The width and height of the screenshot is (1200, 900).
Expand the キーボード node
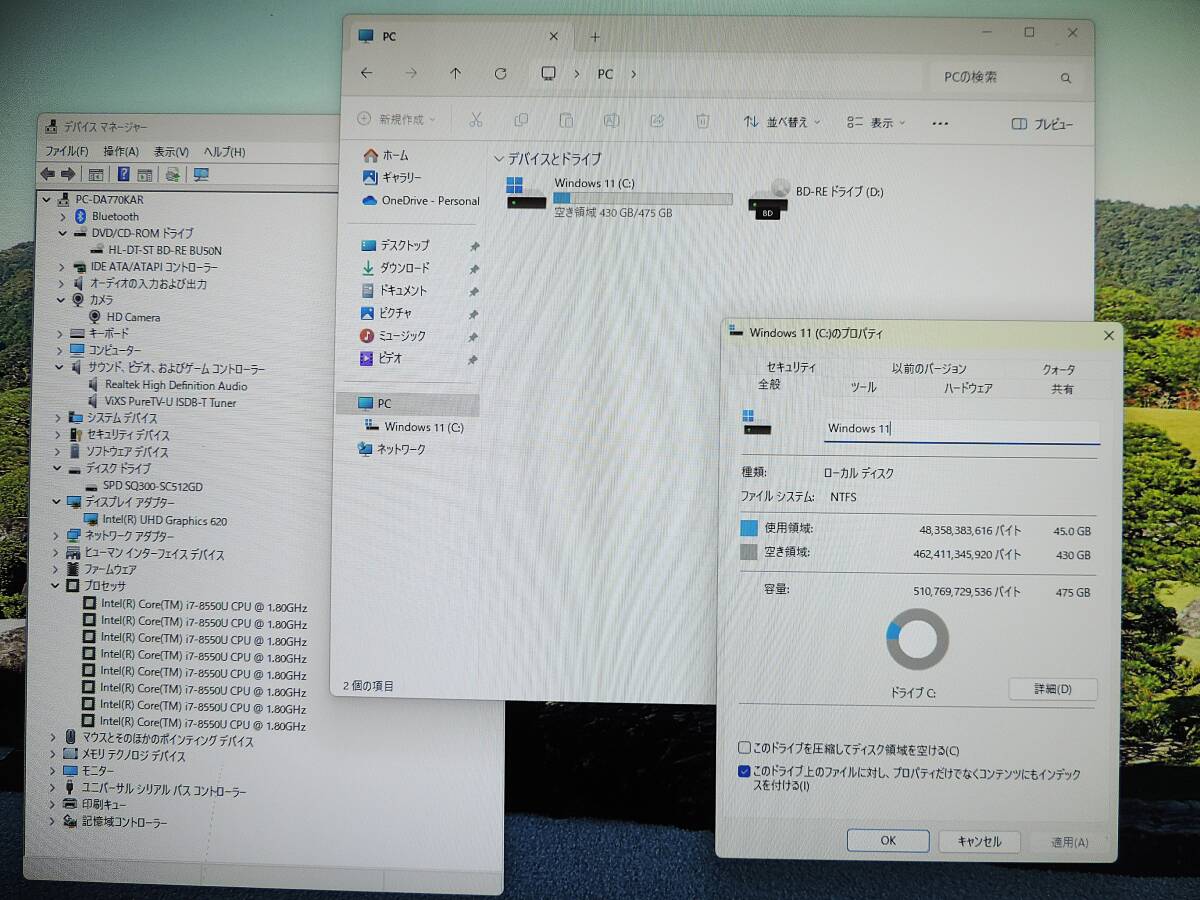click(60, 333)
